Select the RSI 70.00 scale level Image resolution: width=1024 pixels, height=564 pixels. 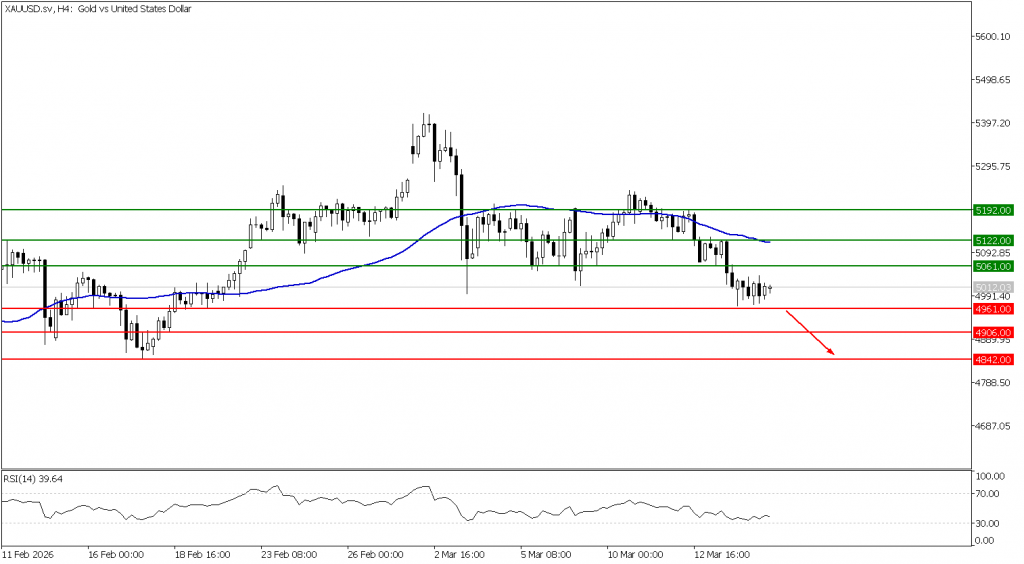coord(990,494)
